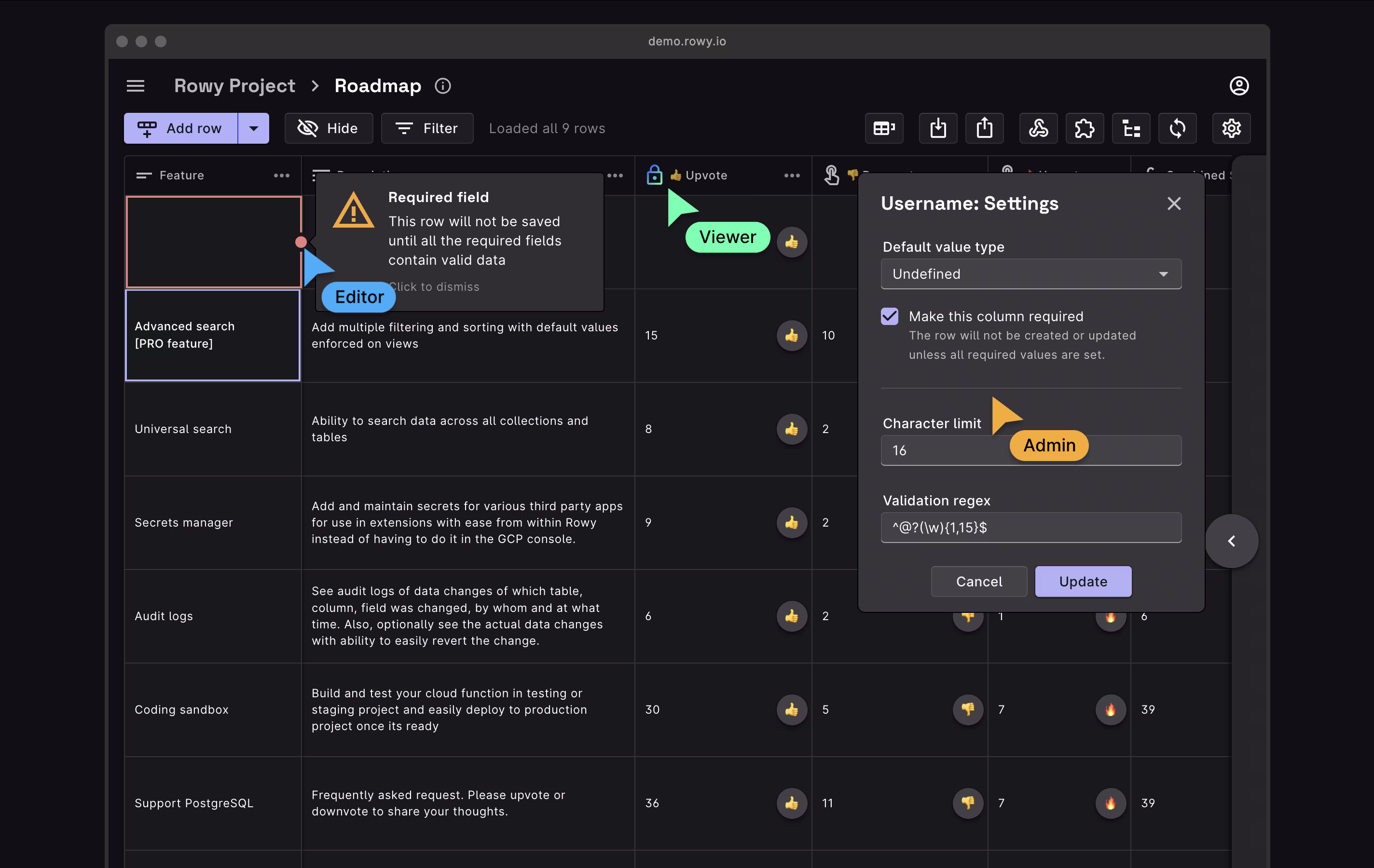Collapse side drawer chevron button
This screenshot has height=868, width=1374.
click(x=1231, y=541)
